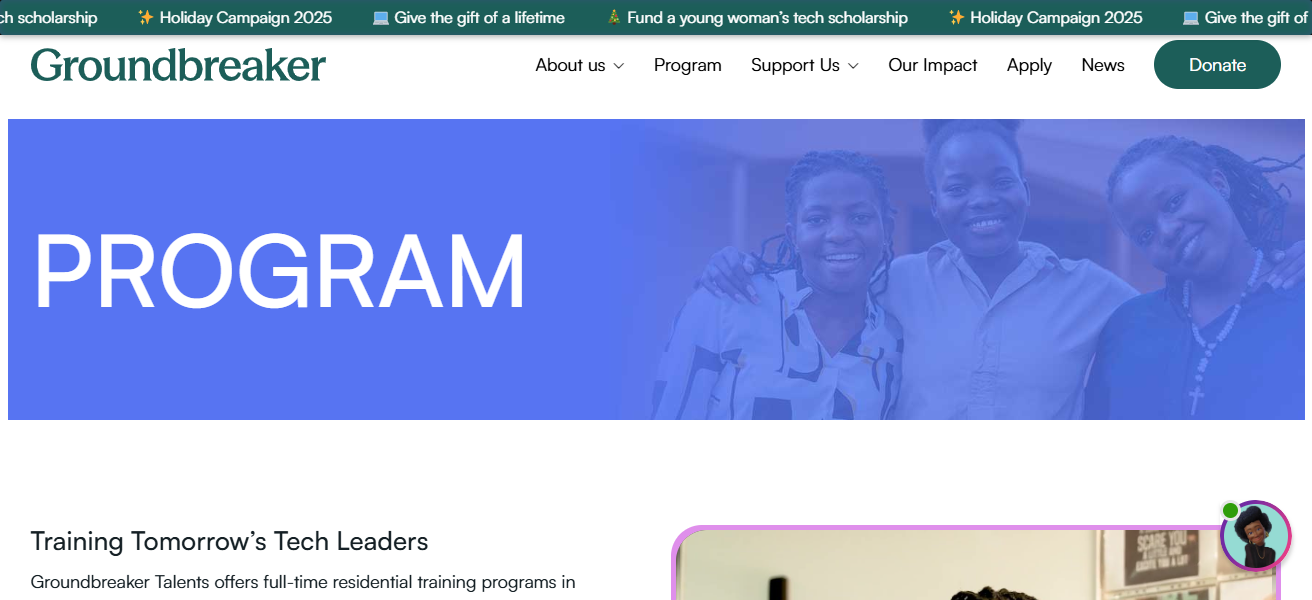Click the Fund a young woman's tech scholarship link
This screenshot has height=600, width=1312.
[767, 17]
